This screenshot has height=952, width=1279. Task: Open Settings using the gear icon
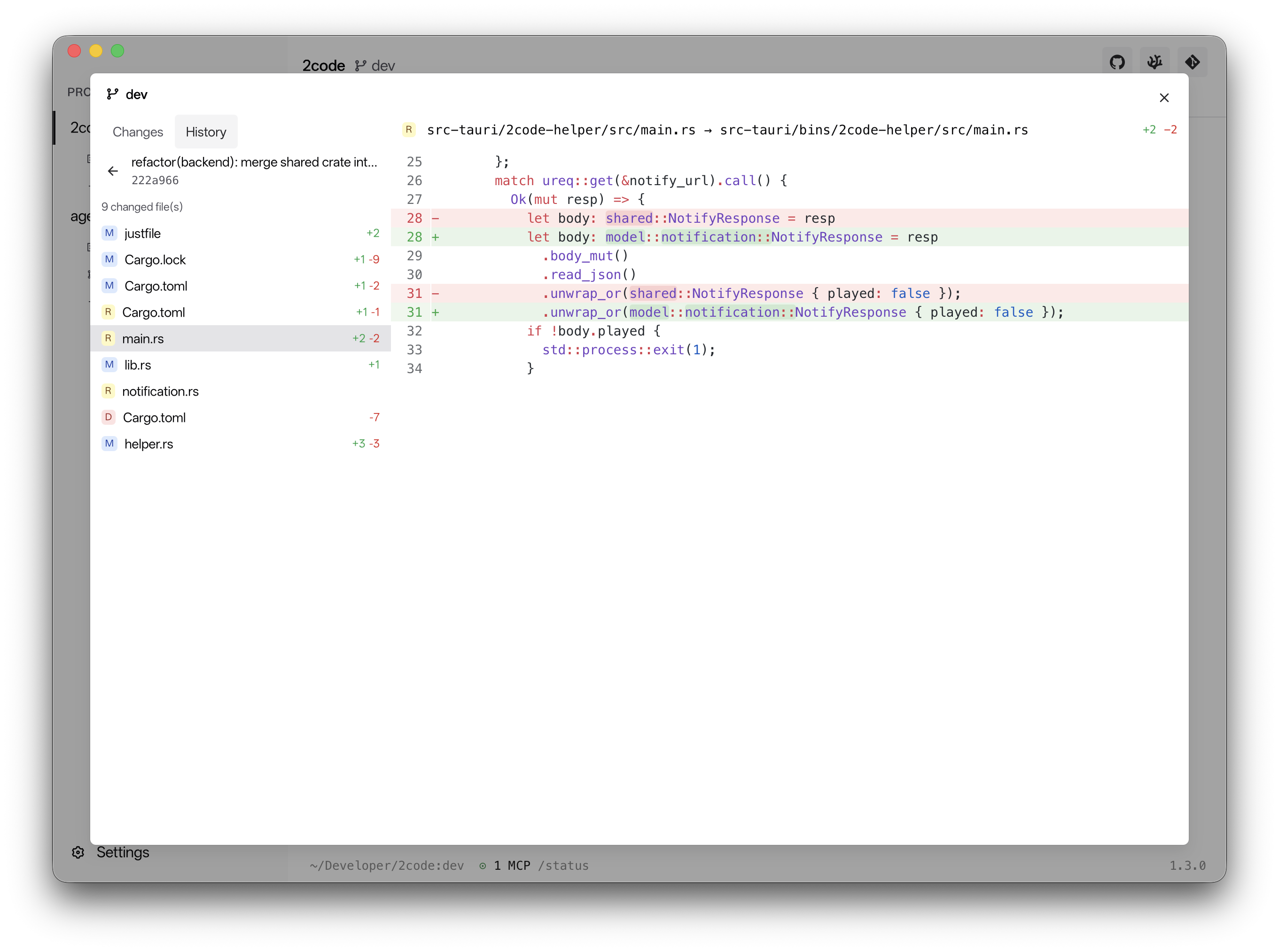[x=78, y=852]
